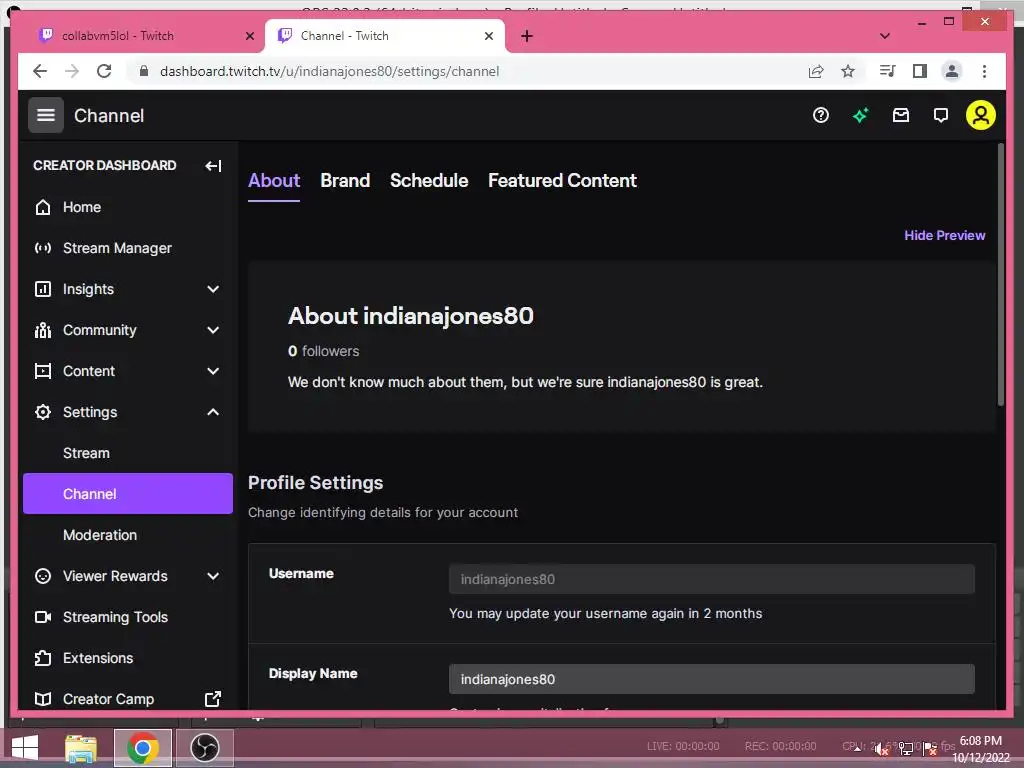Image resolution: width=1024 pixels, height=768 pixels.
Task: Open the Chrome media control icon
Action: click(x=887, y=71)
